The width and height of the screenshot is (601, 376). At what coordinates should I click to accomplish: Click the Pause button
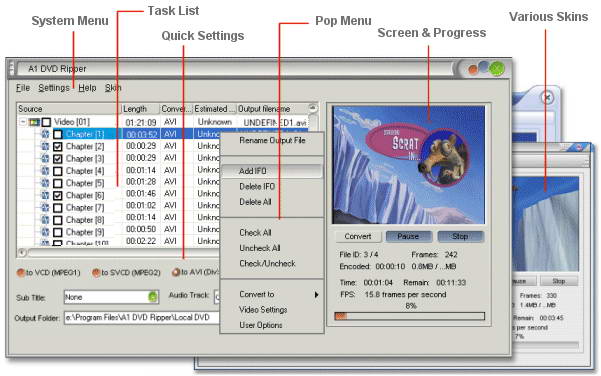(408, 236)
